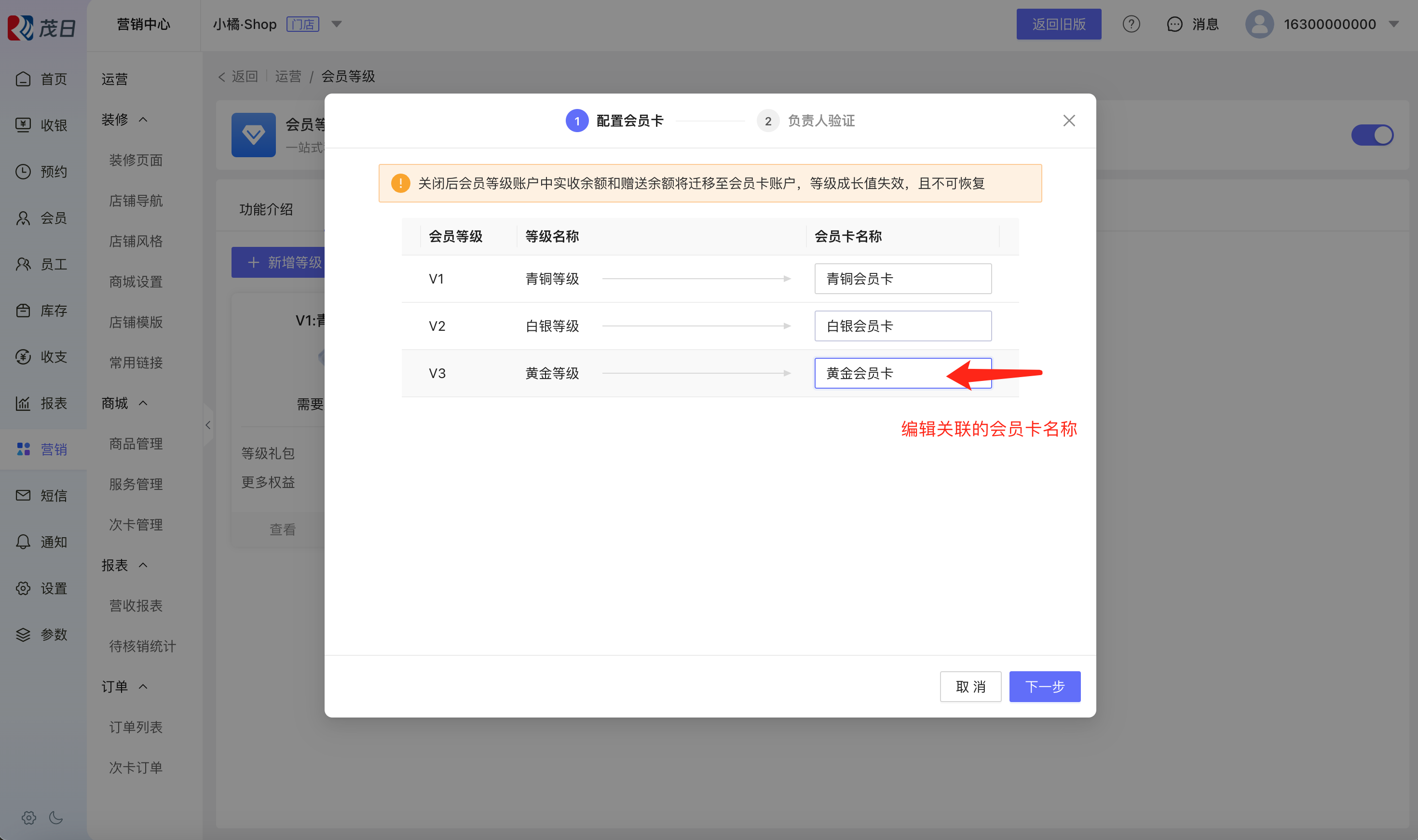Click the 取消 cancel button
The width and height of the screenshot is (1418, 840).
point(970,687)
